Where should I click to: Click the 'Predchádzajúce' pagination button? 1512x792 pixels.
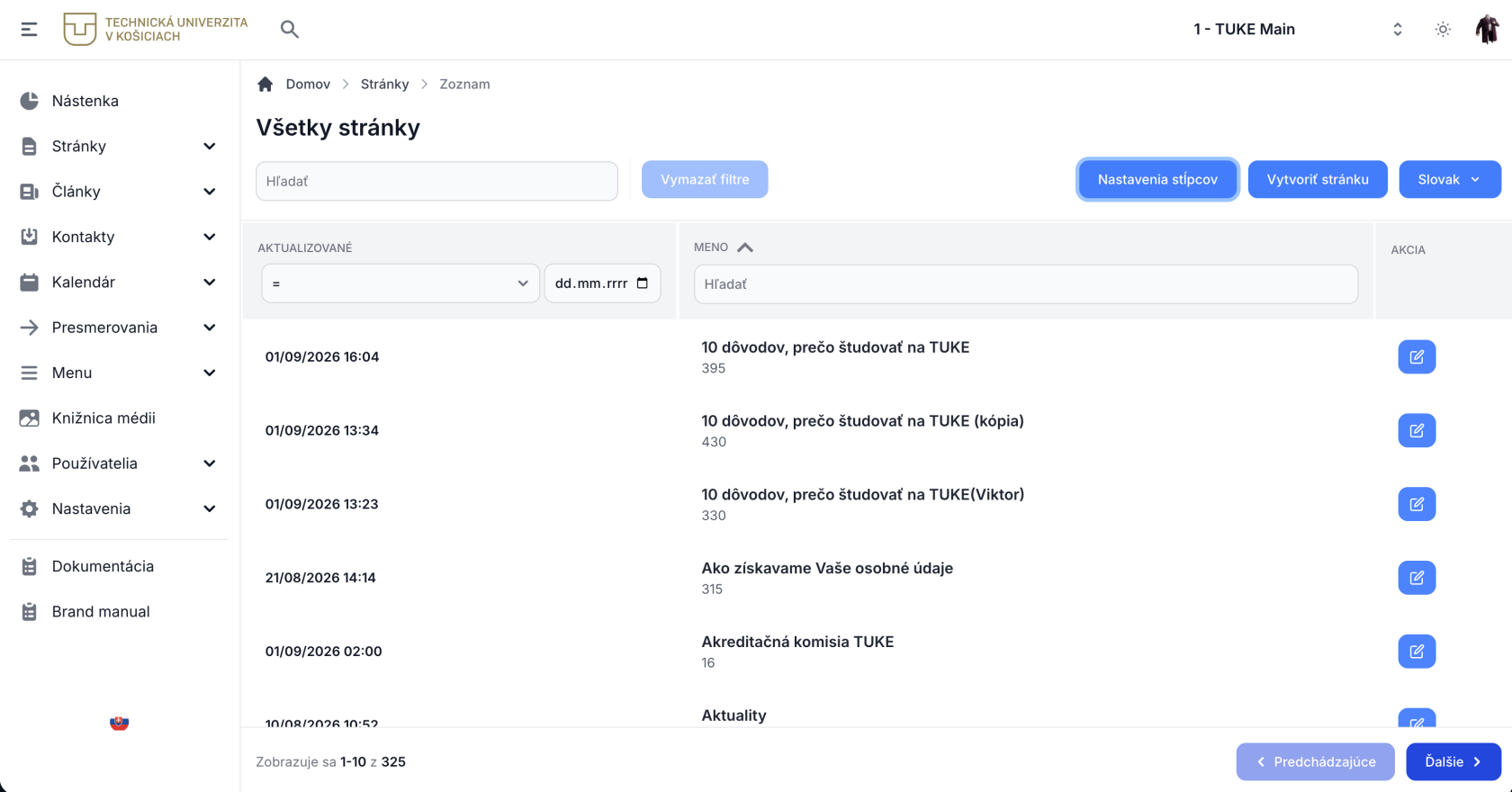tap(1316, 762)
